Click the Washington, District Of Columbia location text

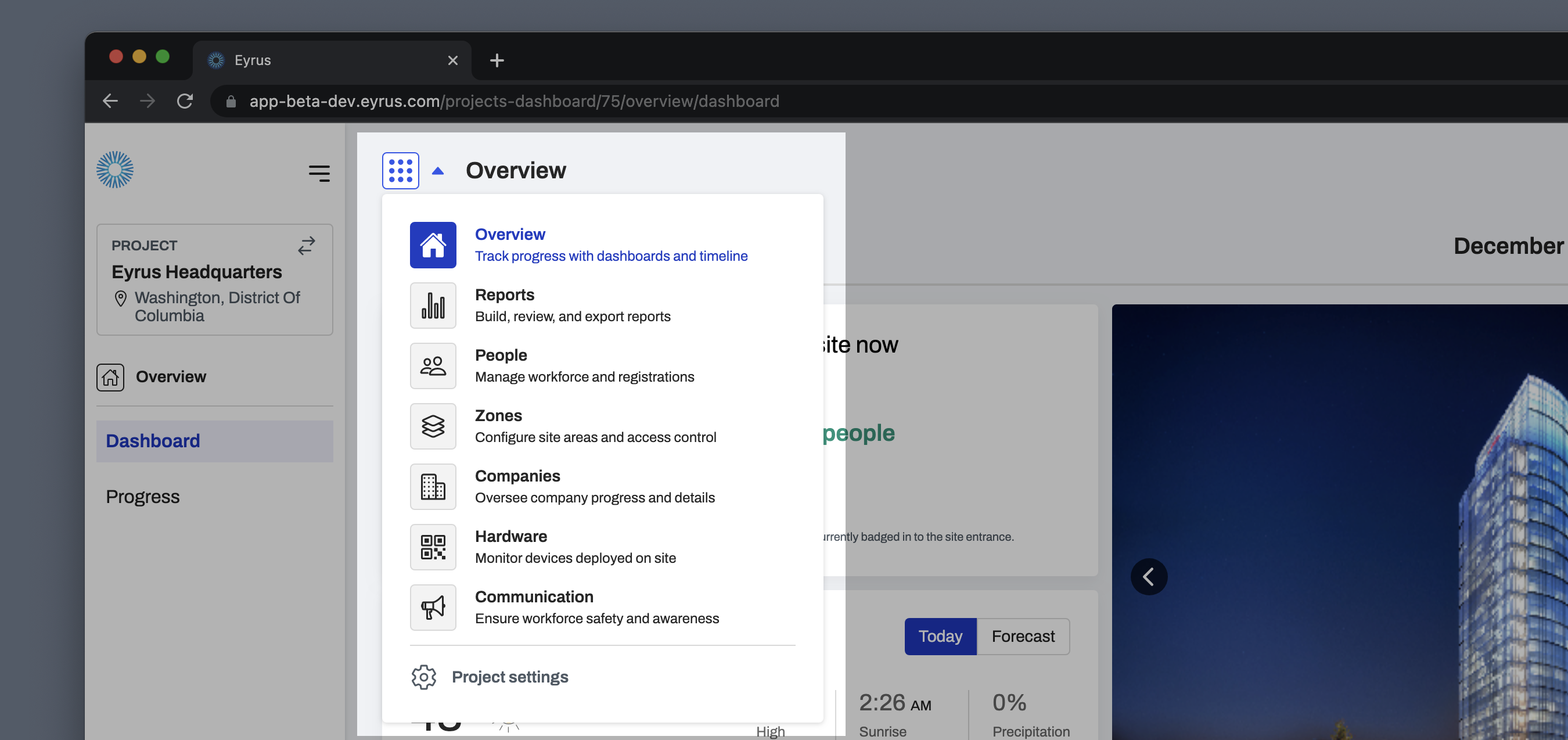coord(217,306)
